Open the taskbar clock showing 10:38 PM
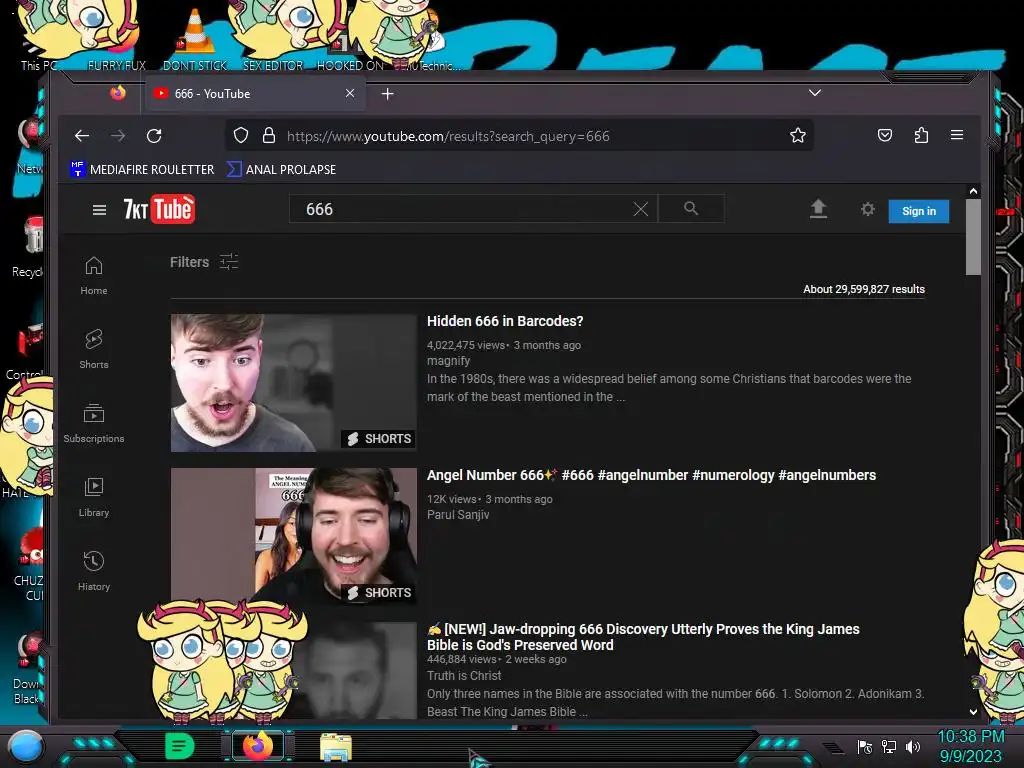 pyautogui.click(x=970, y=746)
